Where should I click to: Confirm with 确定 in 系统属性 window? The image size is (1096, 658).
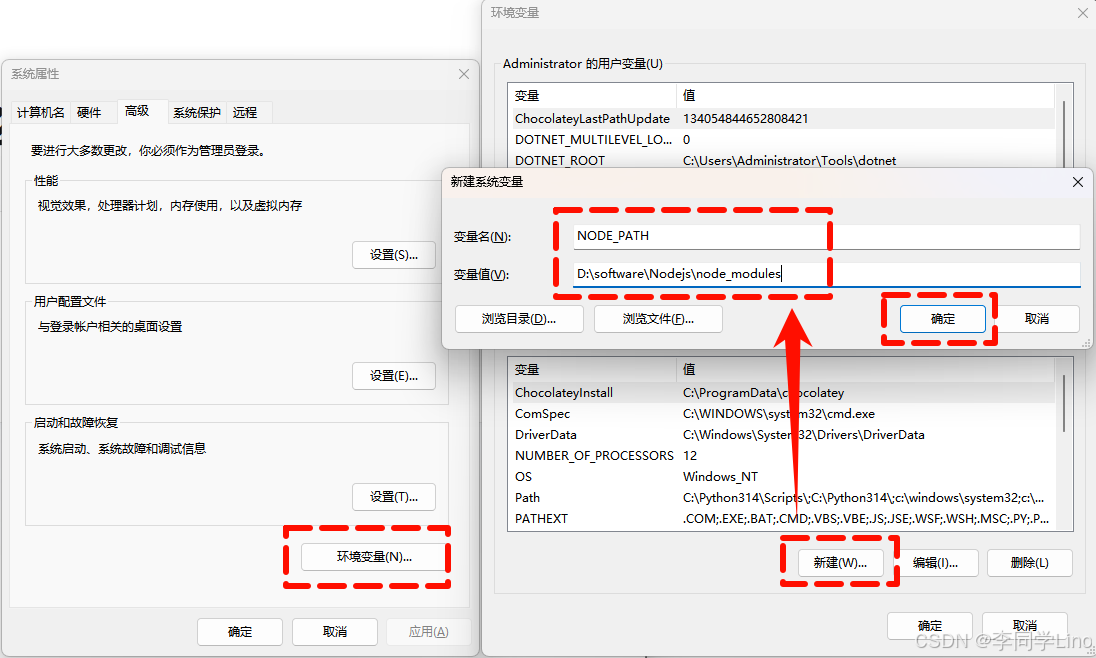(x=240, y=632)
